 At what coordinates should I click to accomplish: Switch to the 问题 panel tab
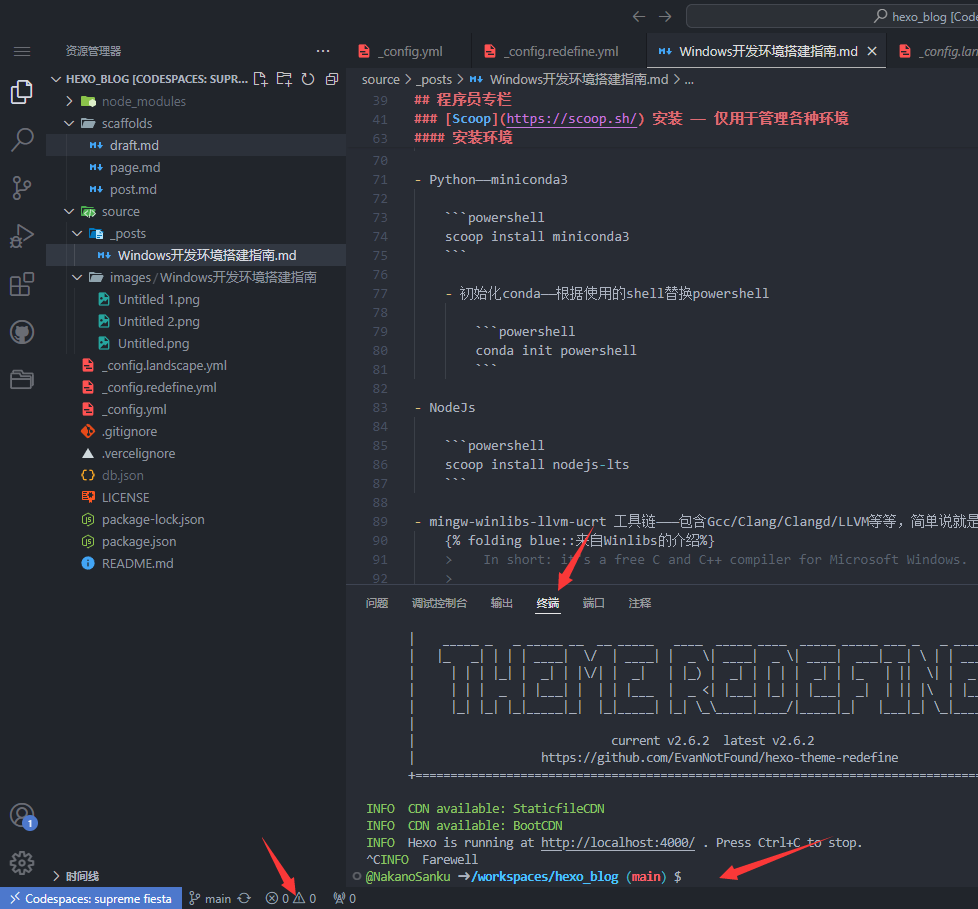coord(377,603)
